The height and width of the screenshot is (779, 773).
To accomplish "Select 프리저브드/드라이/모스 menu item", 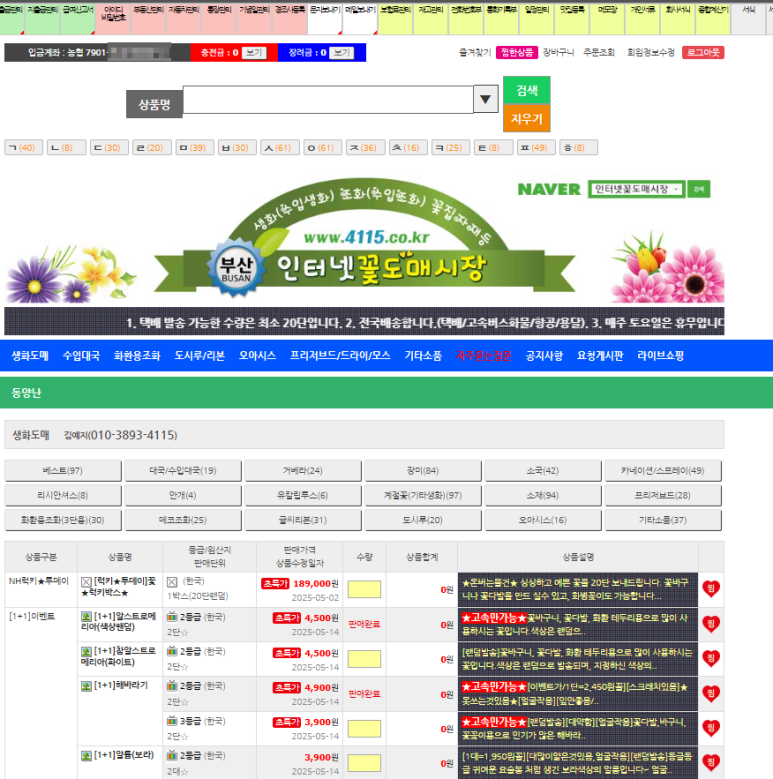I will [x=340, y=356].
